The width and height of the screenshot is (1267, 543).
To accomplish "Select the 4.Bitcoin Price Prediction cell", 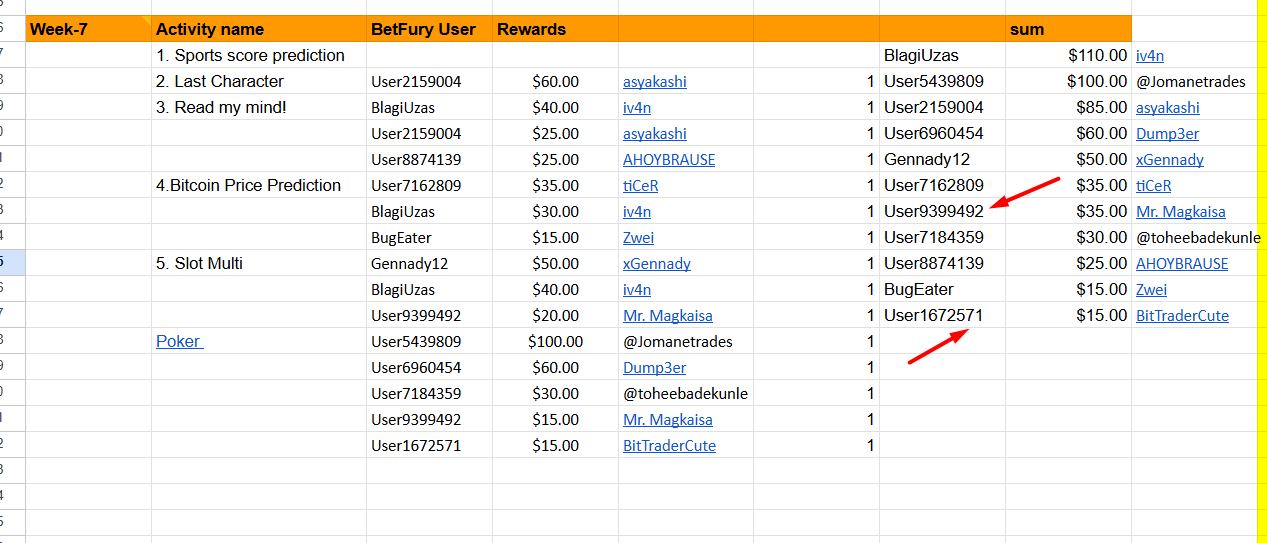I will pyautogui.click(x=259, y=185).
